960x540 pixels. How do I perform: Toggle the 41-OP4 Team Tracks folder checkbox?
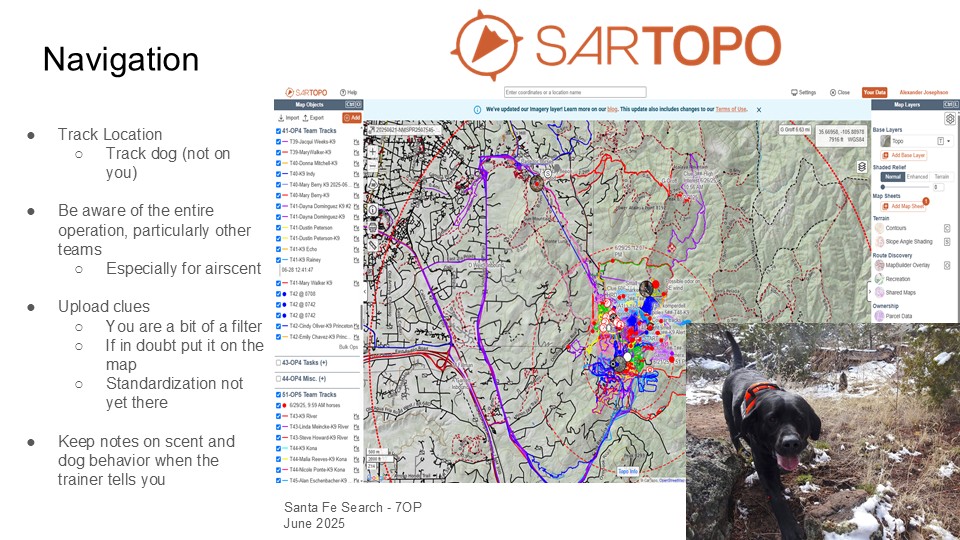(279, 131)
